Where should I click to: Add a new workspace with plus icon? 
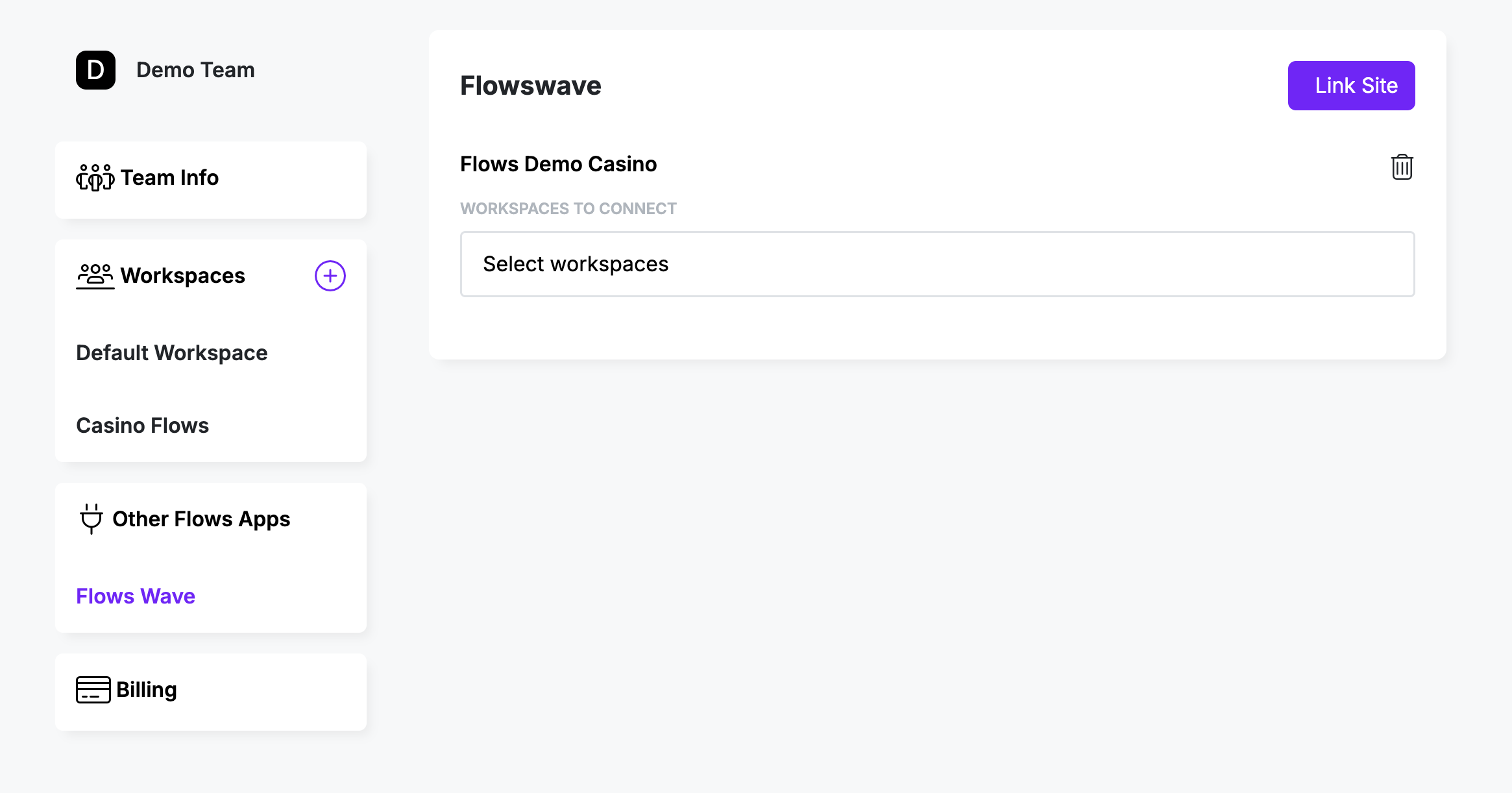coord(330,276)
